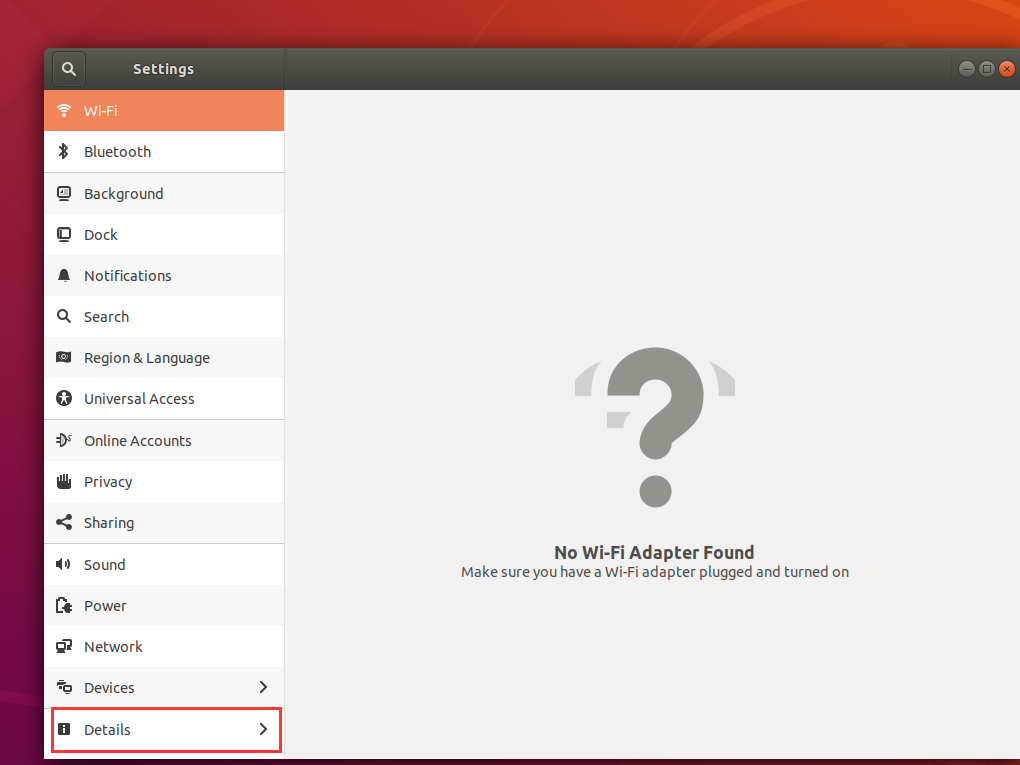Open Background settings label

124,194
